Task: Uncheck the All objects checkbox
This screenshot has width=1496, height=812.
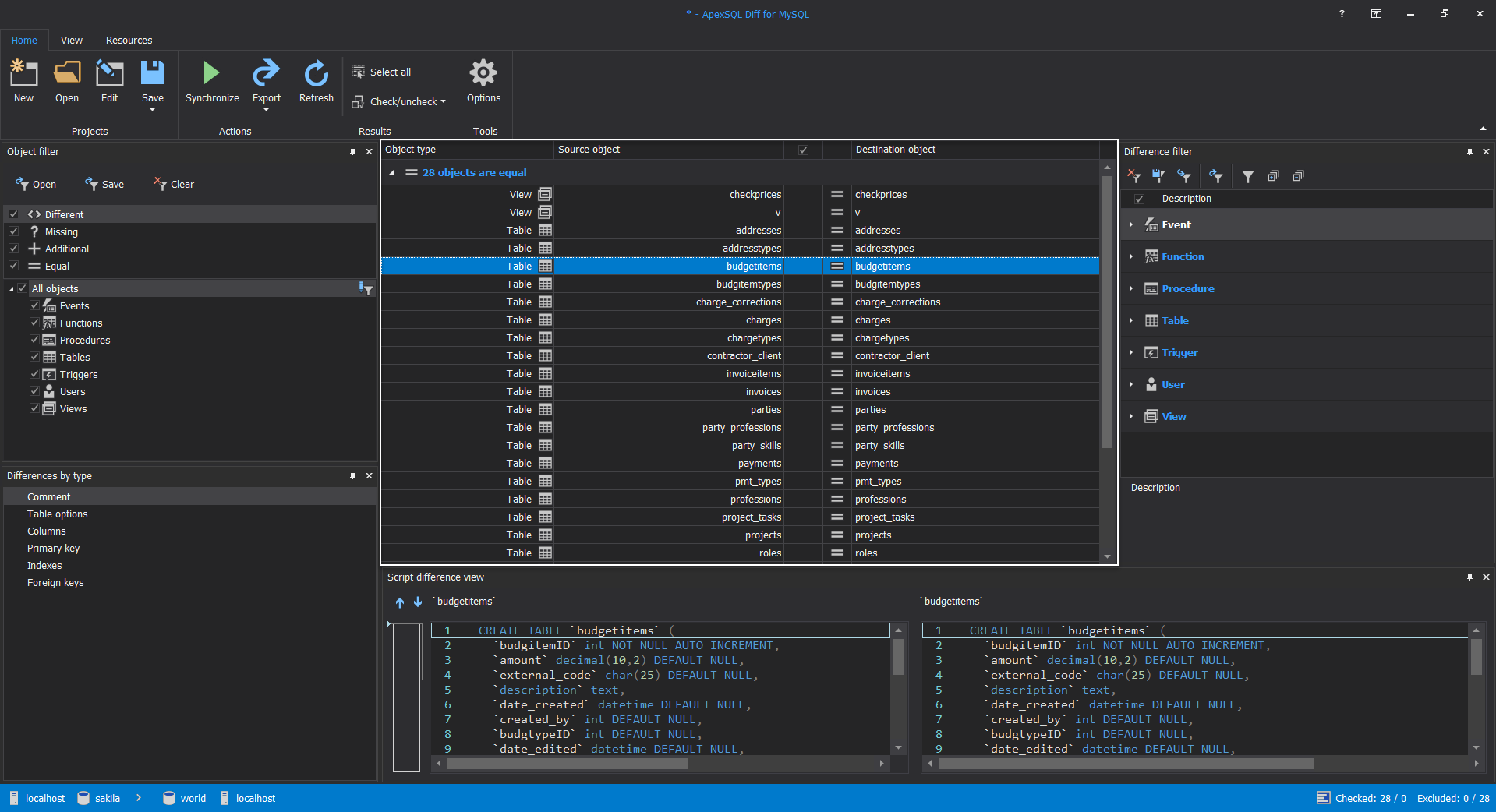Action: coord(23,288)
